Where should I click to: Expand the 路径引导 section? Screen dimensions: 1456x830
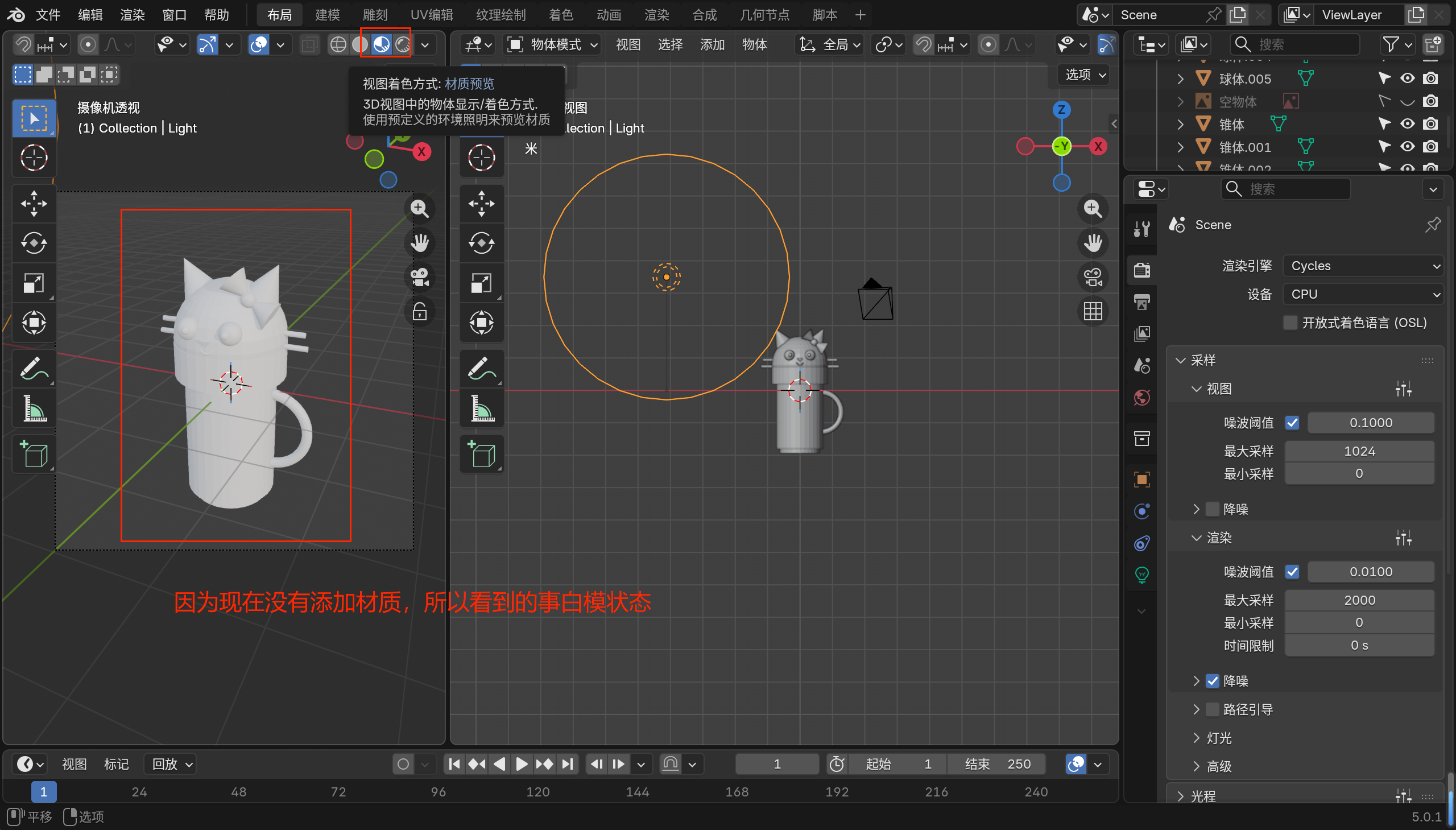tap(1196, 709)
